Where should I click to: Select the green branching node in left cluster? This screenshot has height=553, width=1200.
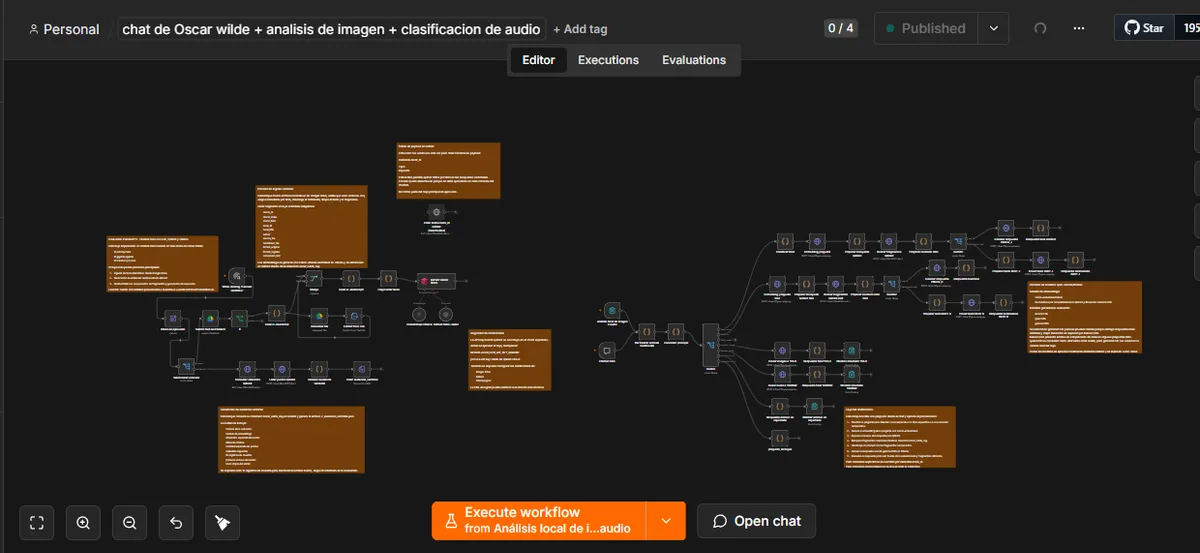point(239,318)
